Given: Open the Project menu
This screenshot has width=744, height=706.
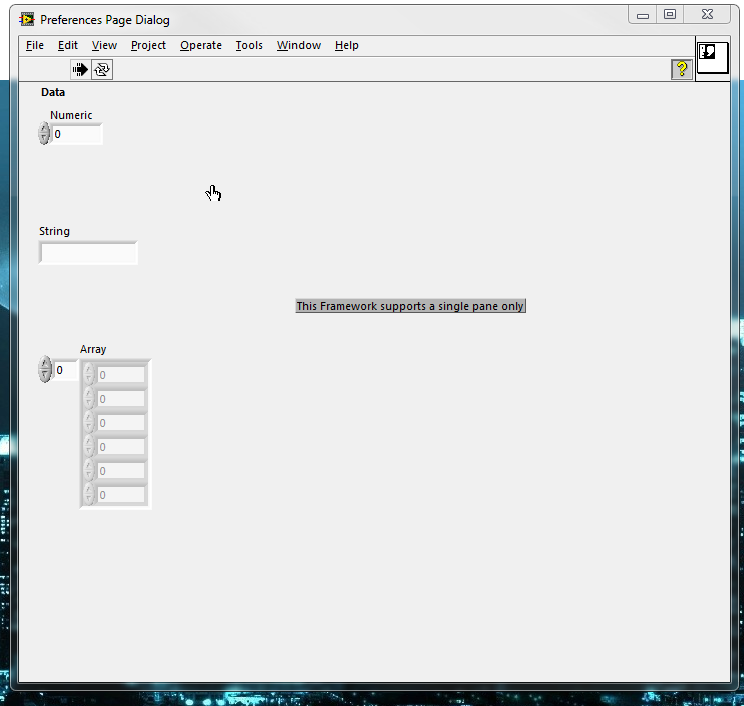Looking at the screenshot, I should [x=148, y=45].
